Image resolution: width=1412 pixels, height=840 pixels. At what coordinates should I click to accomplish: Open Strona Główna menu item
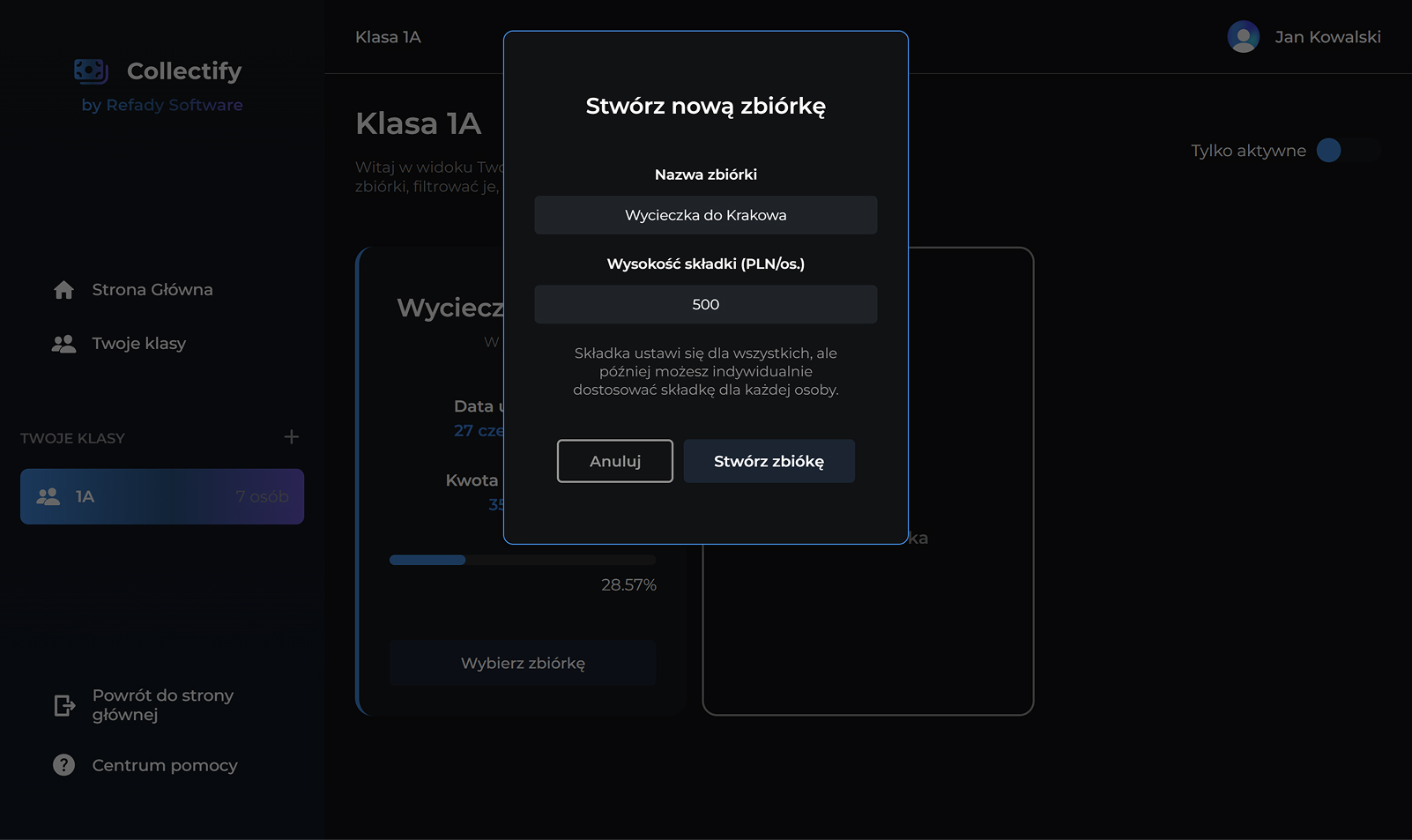click(x=152, y=290)
